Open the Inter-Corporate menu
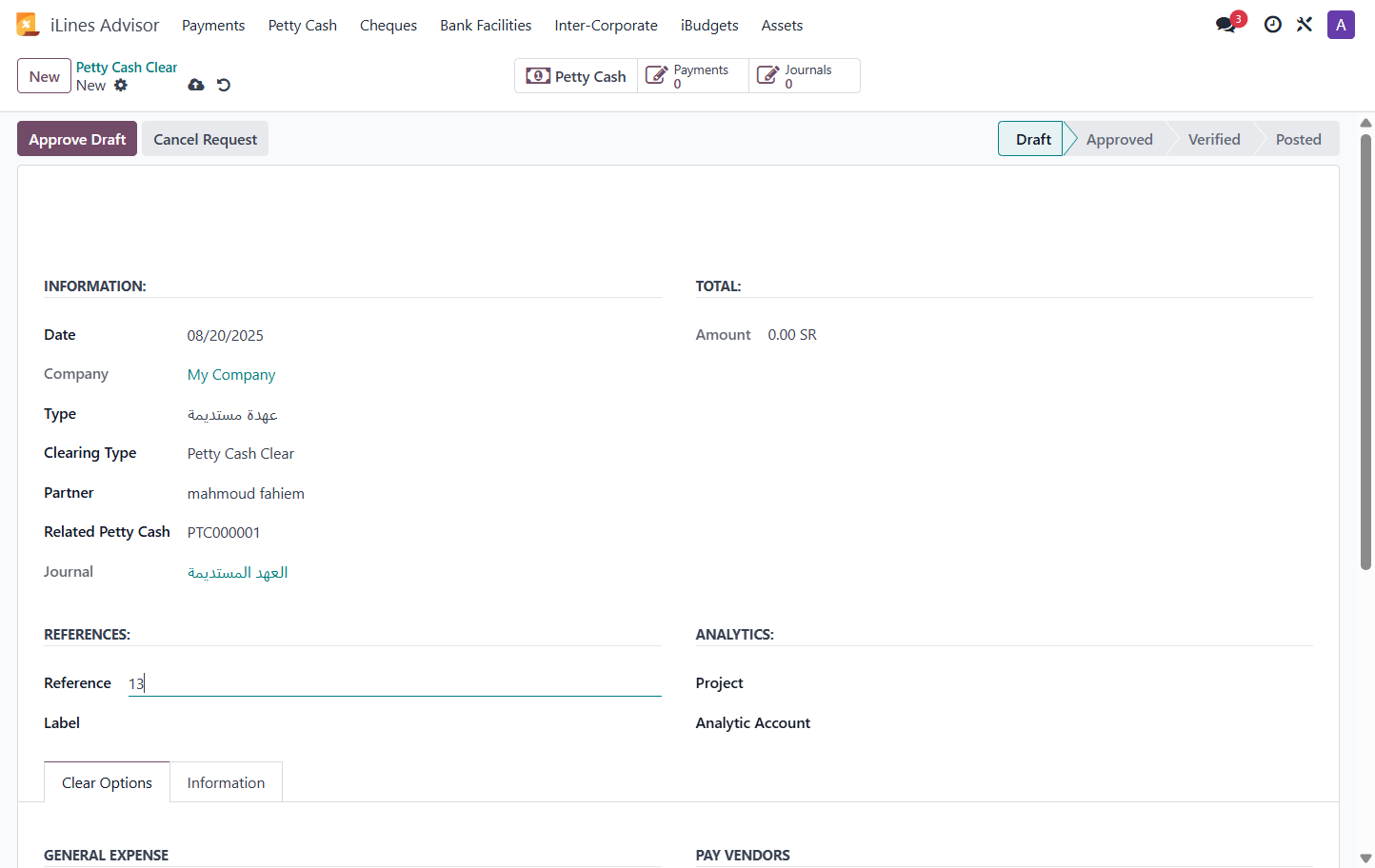 pyautogui.click(x=607, y=26)
